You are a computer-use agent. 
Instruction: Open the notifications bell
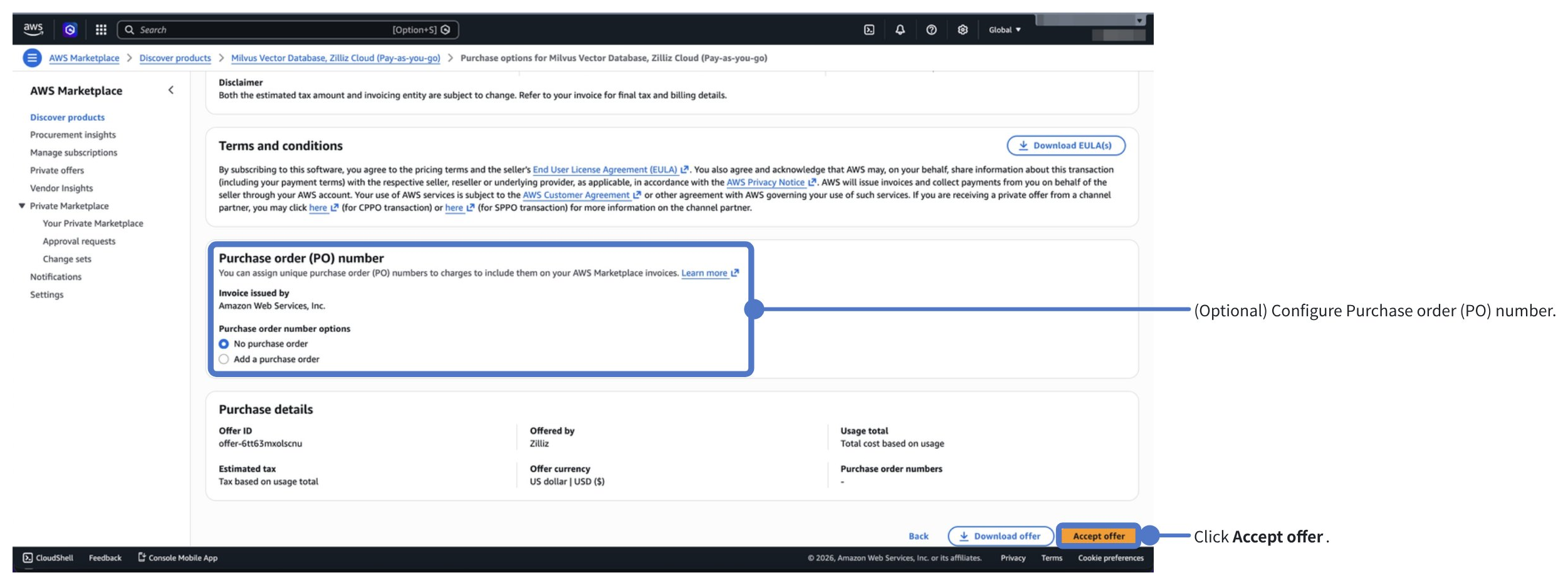click(x=900, y=29)
